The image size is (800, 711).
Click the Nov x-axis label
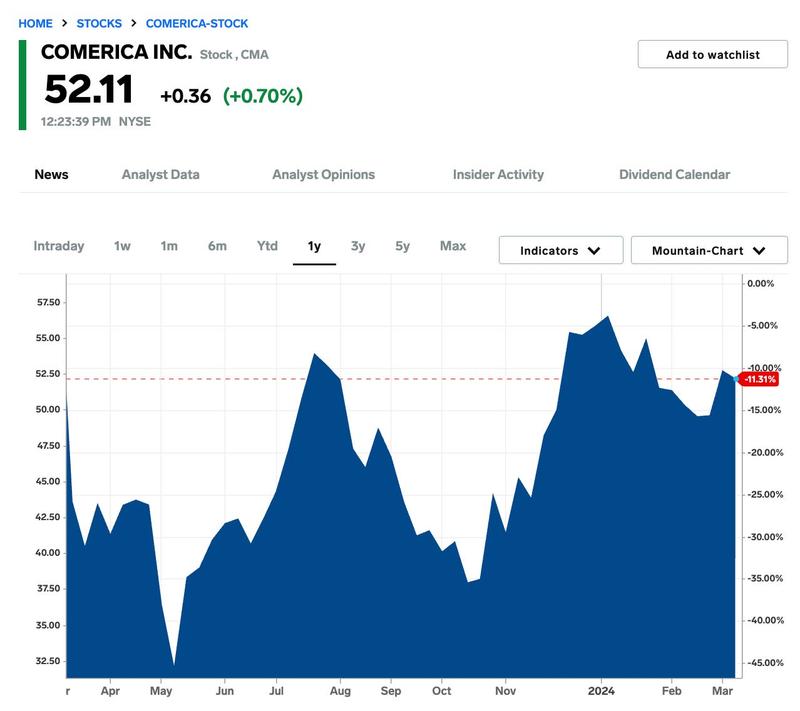[505, 691]
